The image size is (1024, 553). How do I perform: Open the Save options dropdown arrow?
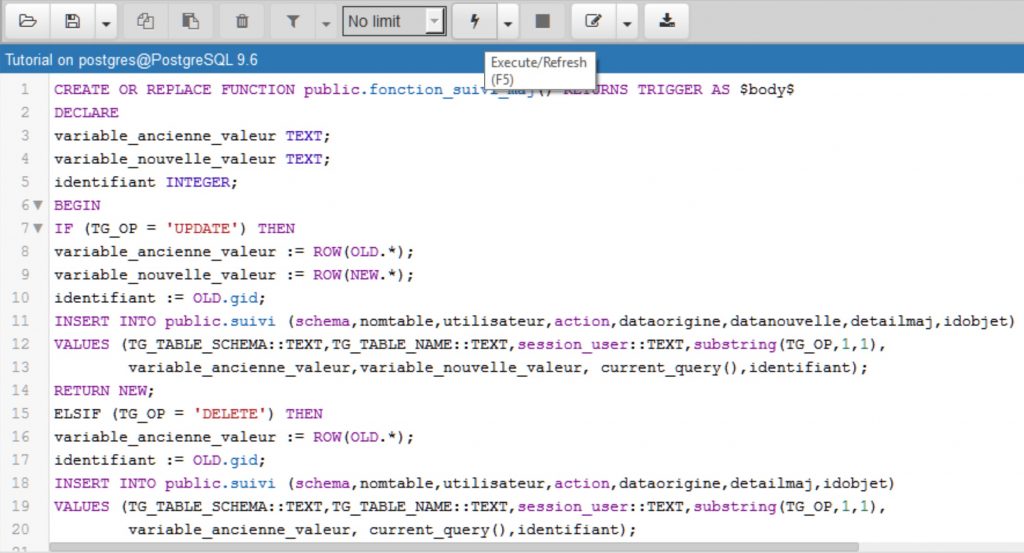105,21
